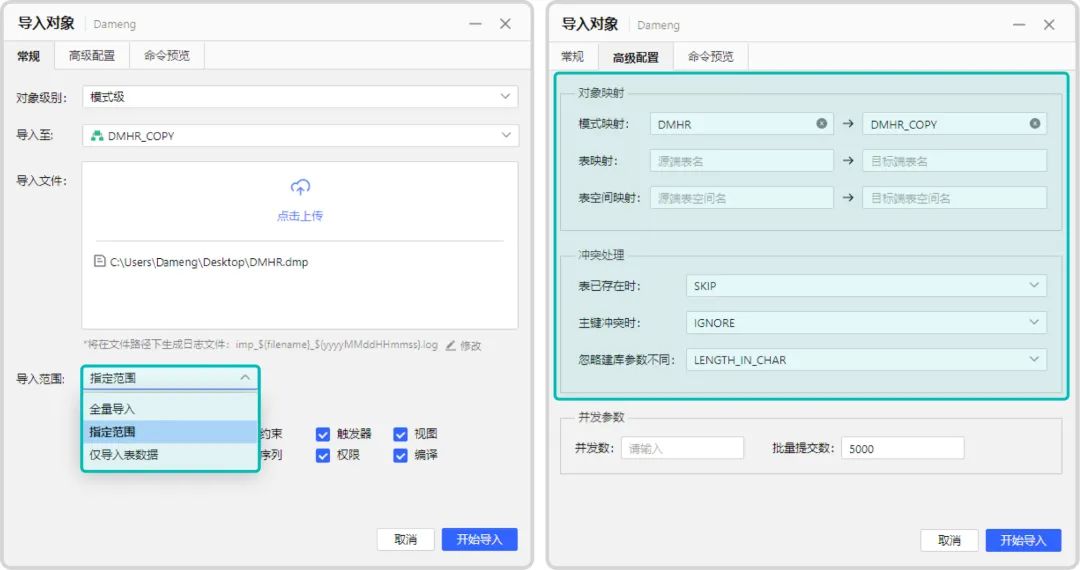Click the 目标端表空间名 input field
This screenshot has height=570, width=1080.
pyautogui.click(x=955, y=198)
